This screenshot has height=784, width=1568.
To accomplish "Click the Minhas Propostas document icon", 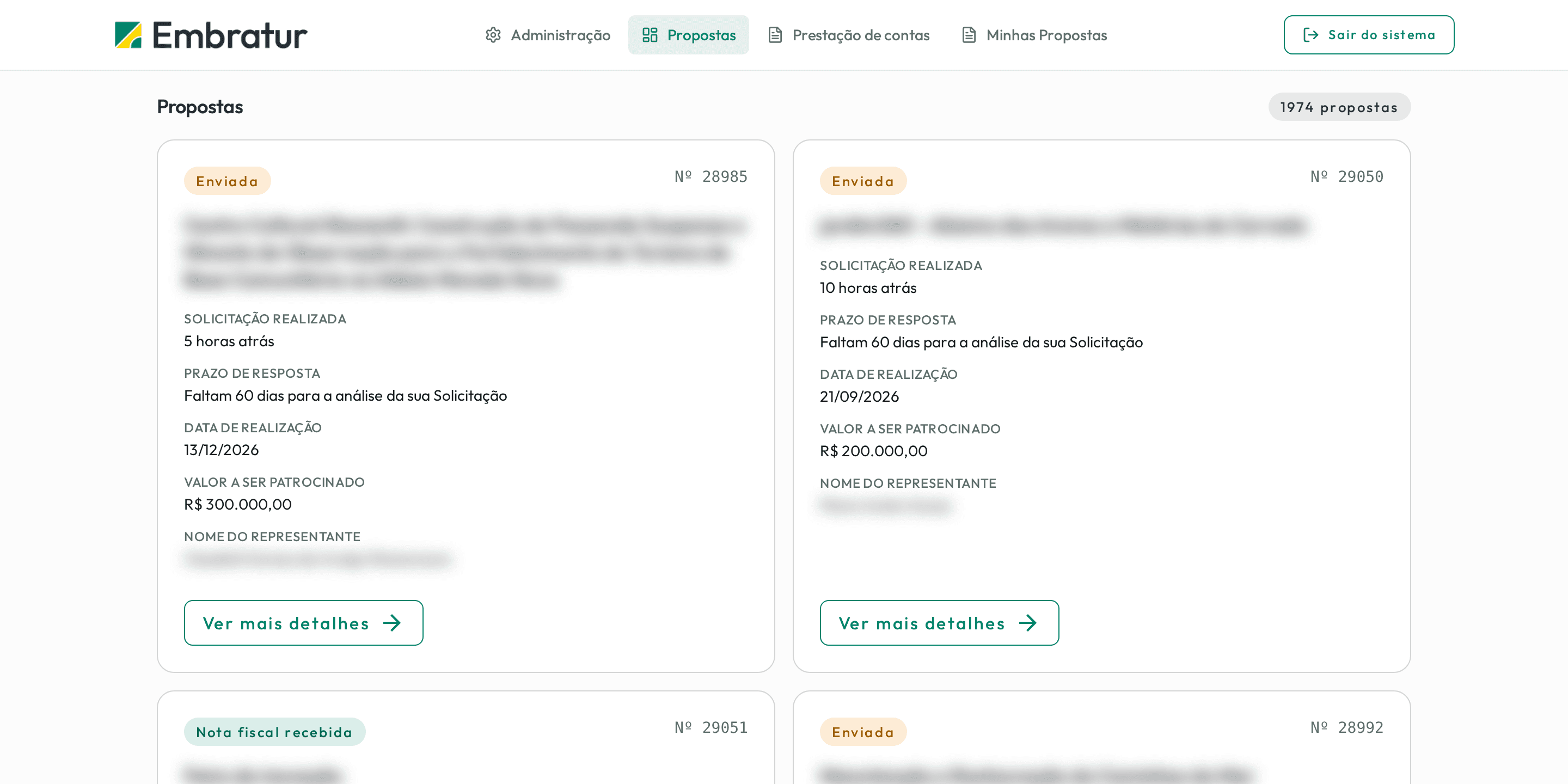I will pos(969,35).
